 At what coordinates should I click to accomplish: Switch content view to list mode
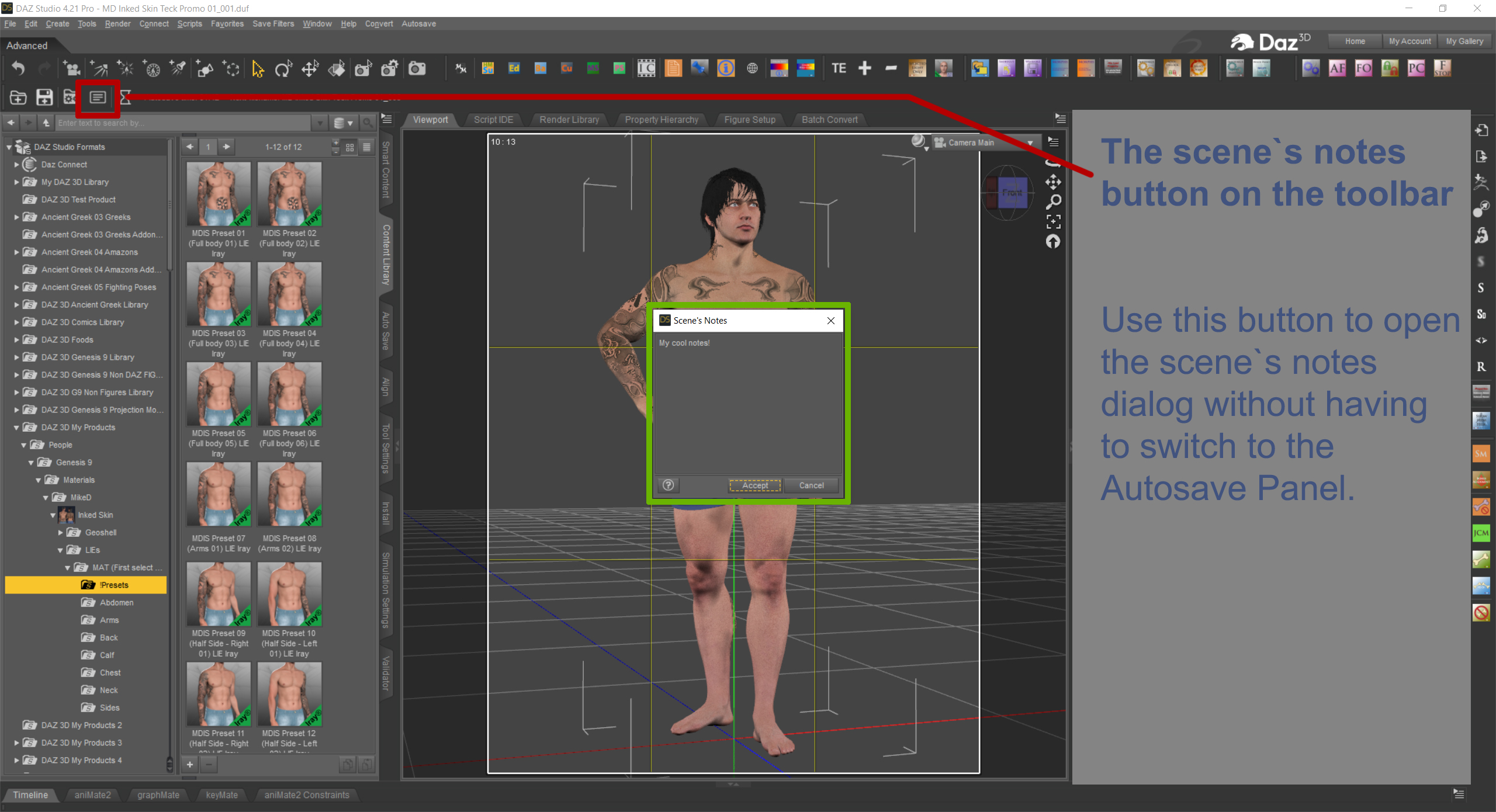pos(366,147)
